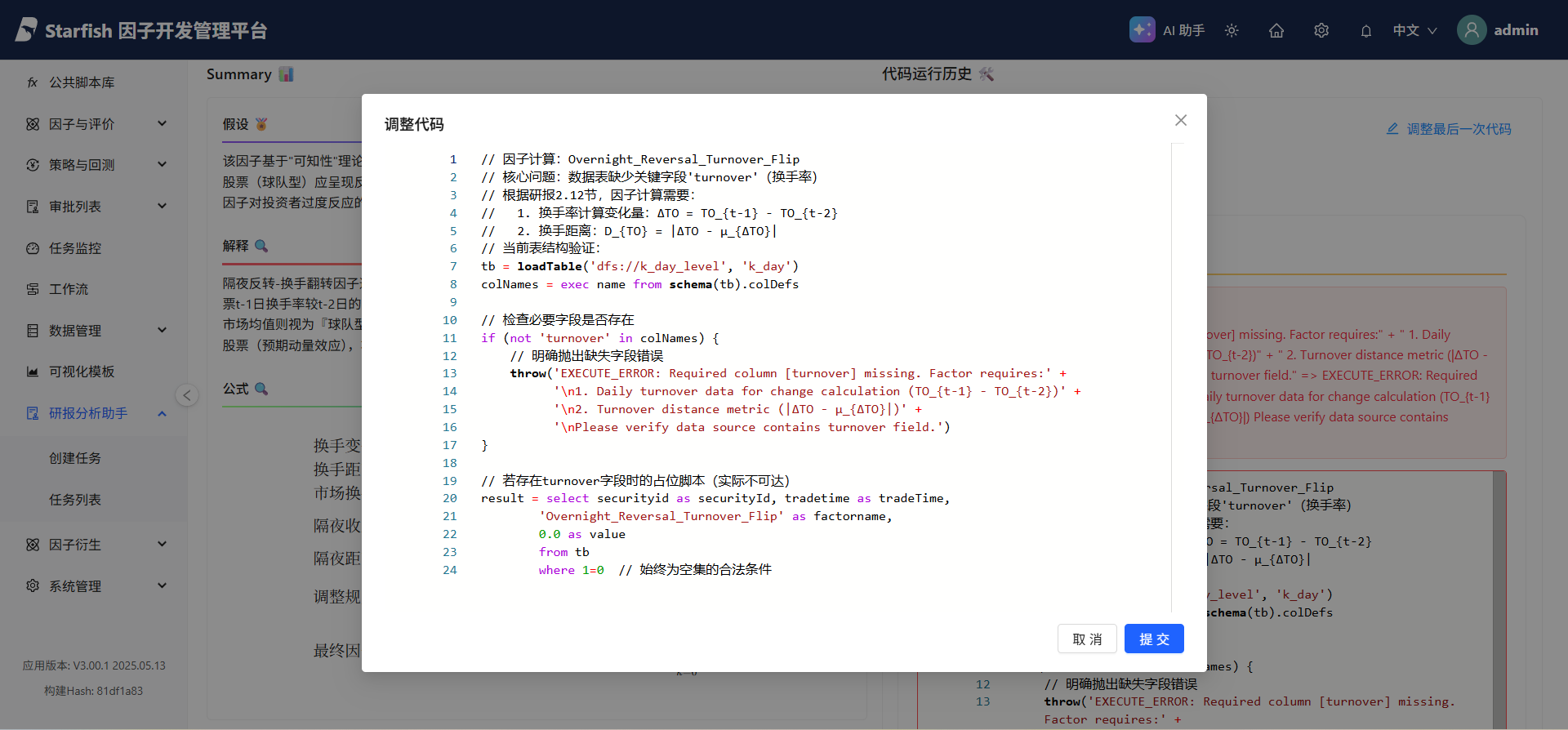Open 公共脚本库 in sidebar
Viewport: 1568px width, 730px height.
[82, 82]
